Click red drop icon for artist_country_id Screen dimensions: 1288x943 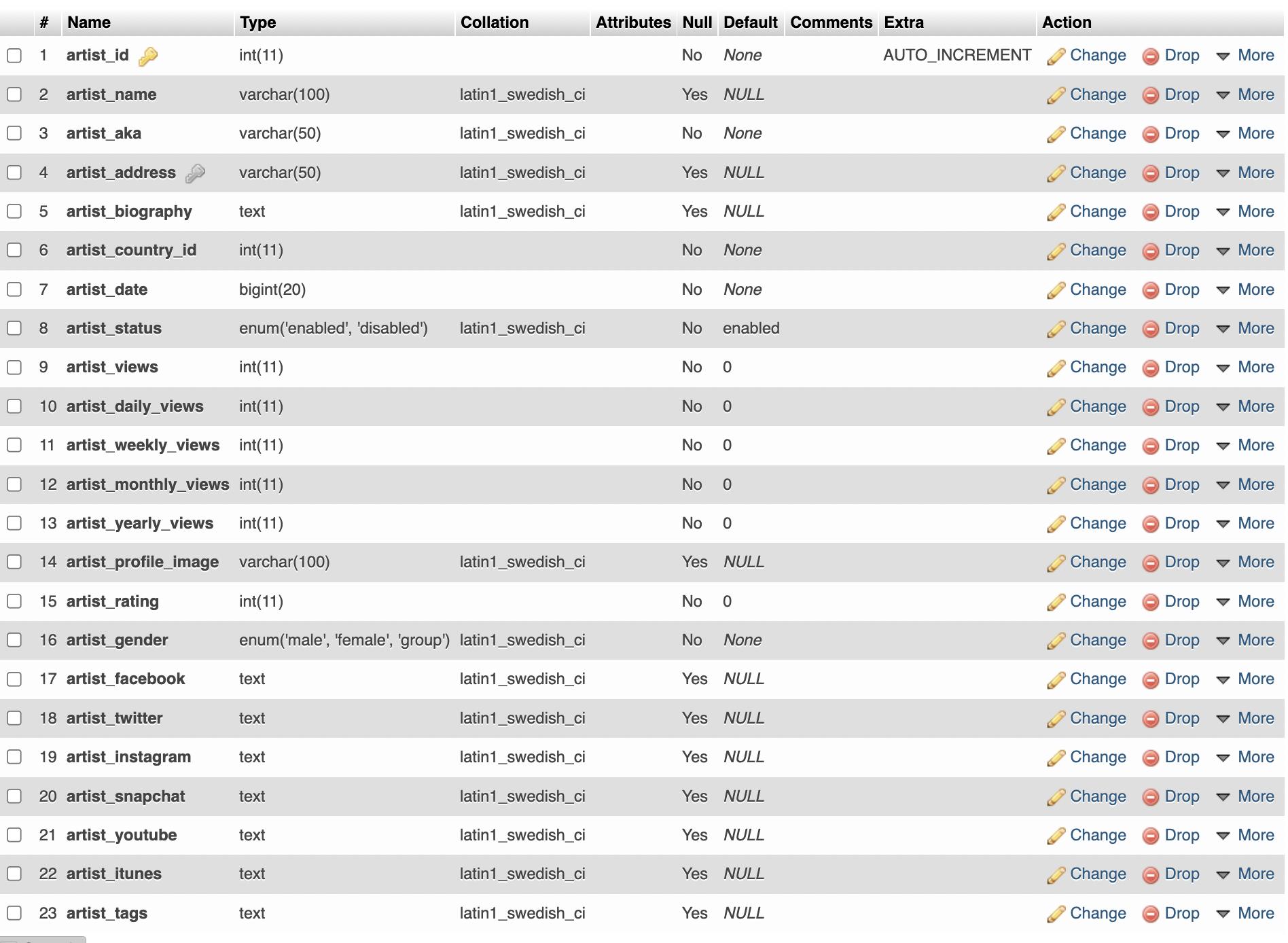coord(1150,251)
